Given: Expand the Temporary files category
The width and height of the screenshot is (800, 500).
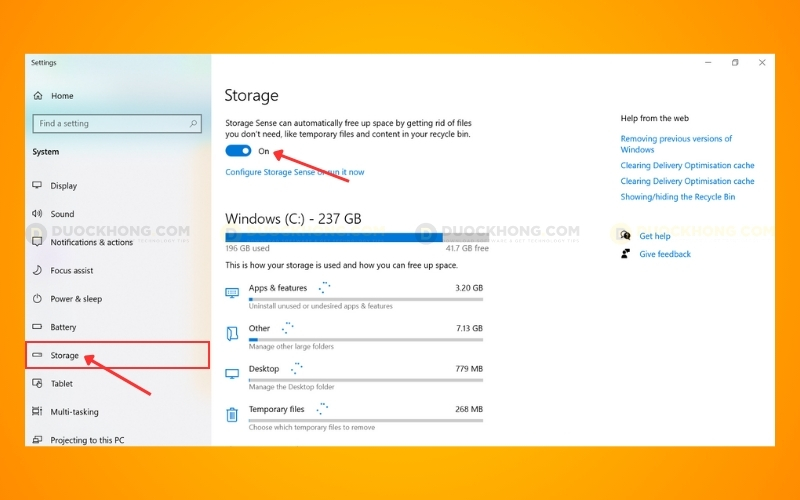Looking at the screenshot, I should coord(276,409).
